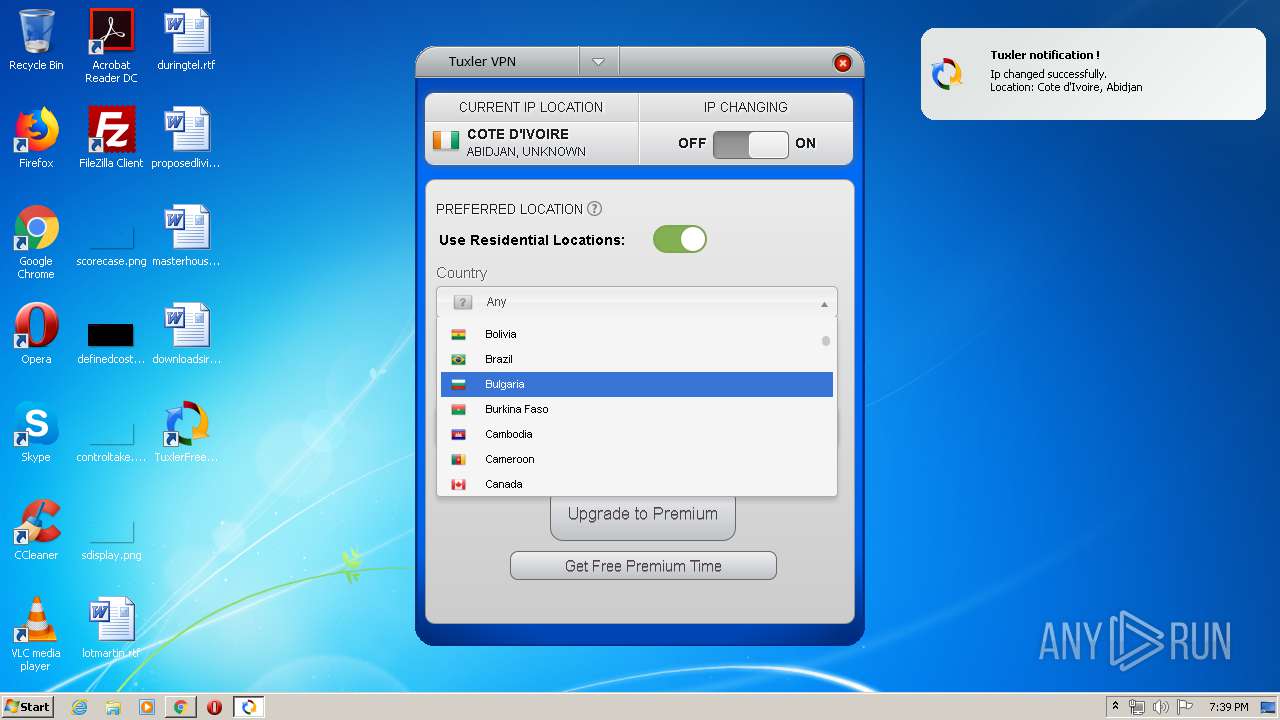Select Cambodia in the country list
Viewport: 1280px width, 720px height.
637,434
